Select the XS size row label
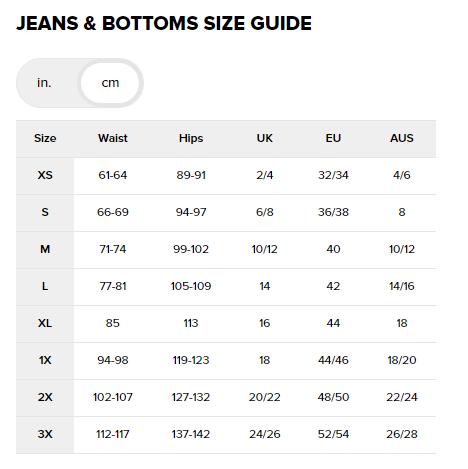The image size is (468, 469). click(45, 175)
